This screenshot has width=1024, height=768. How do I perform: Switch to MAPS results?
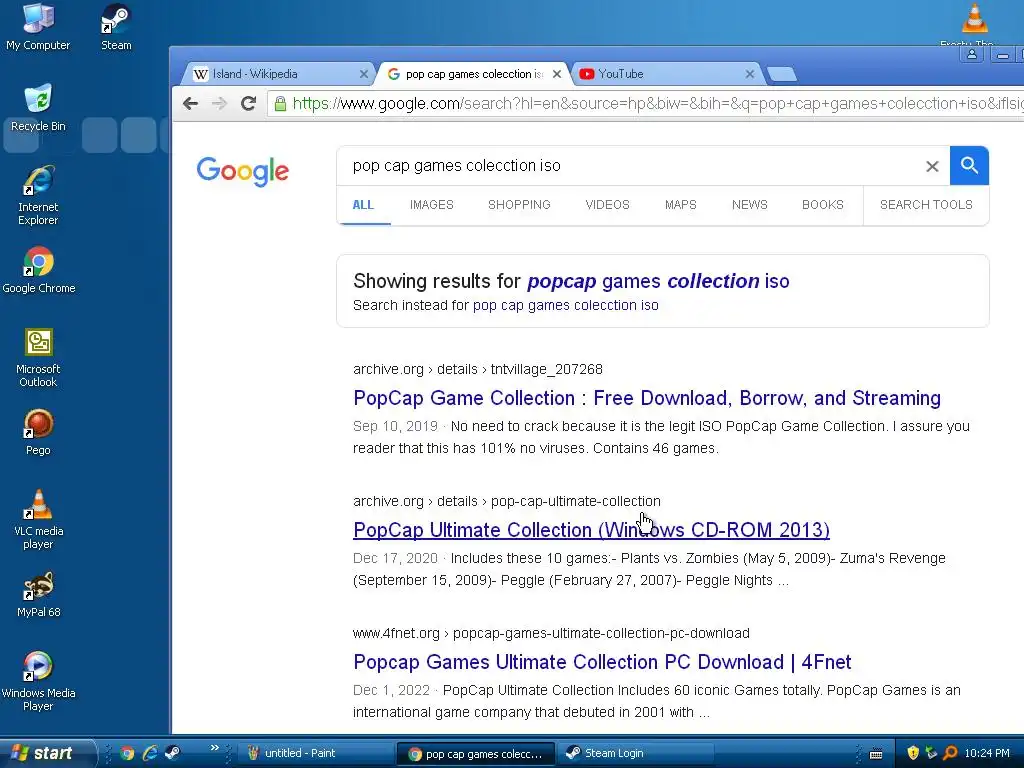click(x=680, y=205)
